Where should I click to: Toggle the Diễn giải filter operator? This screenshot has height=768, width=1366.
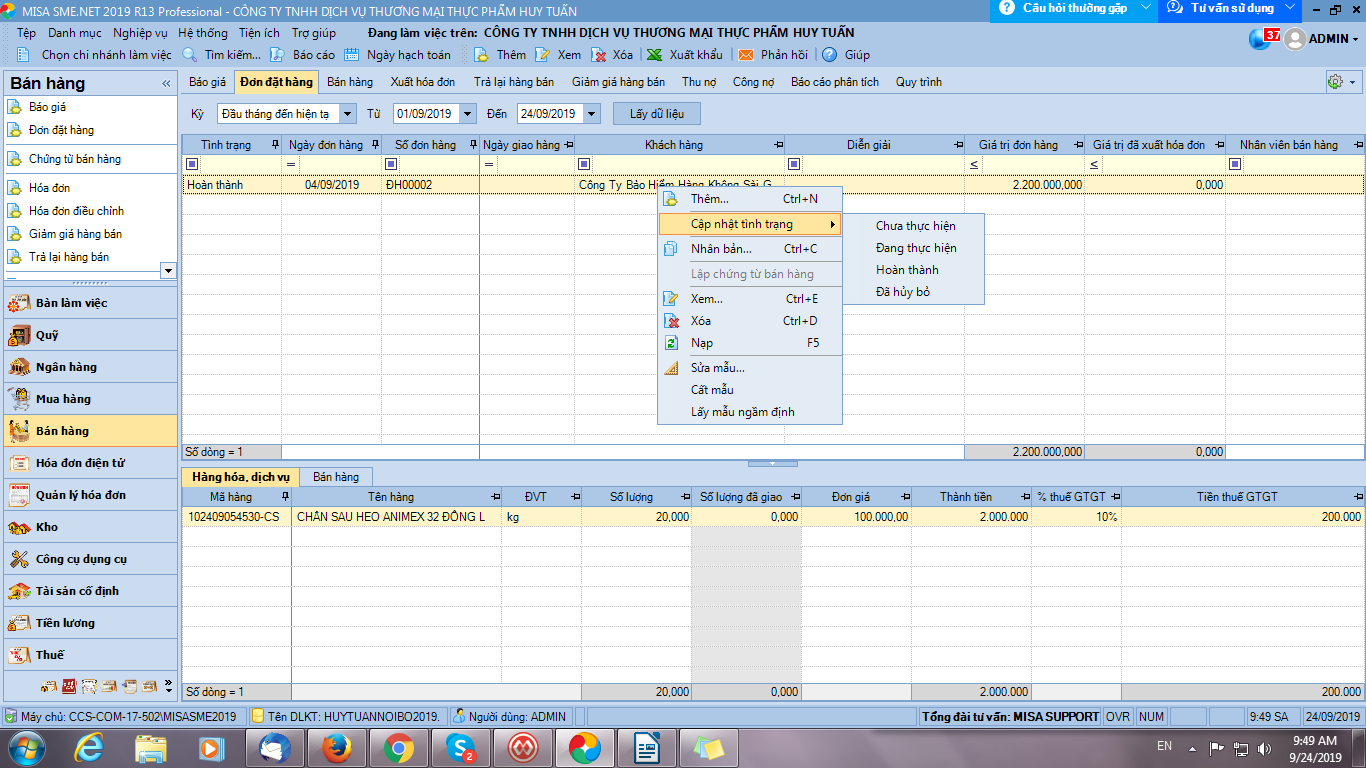click(x=794, y=164)
